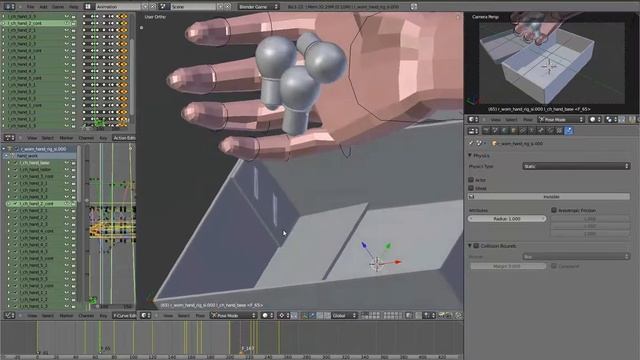The width and height of the screenshot is (640, 360).
Task: Open pivot point selector in main 3D header
Action: coord(283,316)
